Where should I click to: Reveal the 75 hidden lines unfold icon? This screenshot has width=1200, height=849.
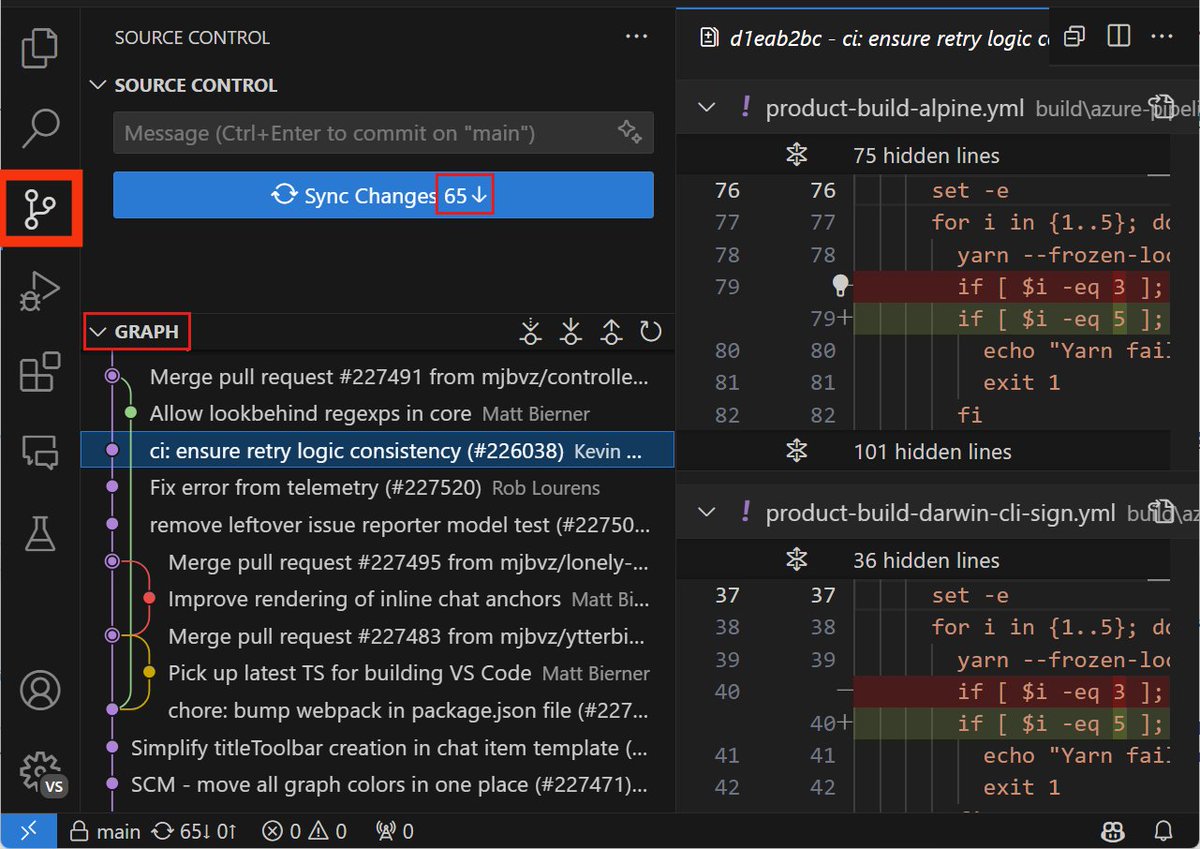(x=796, y=155)
